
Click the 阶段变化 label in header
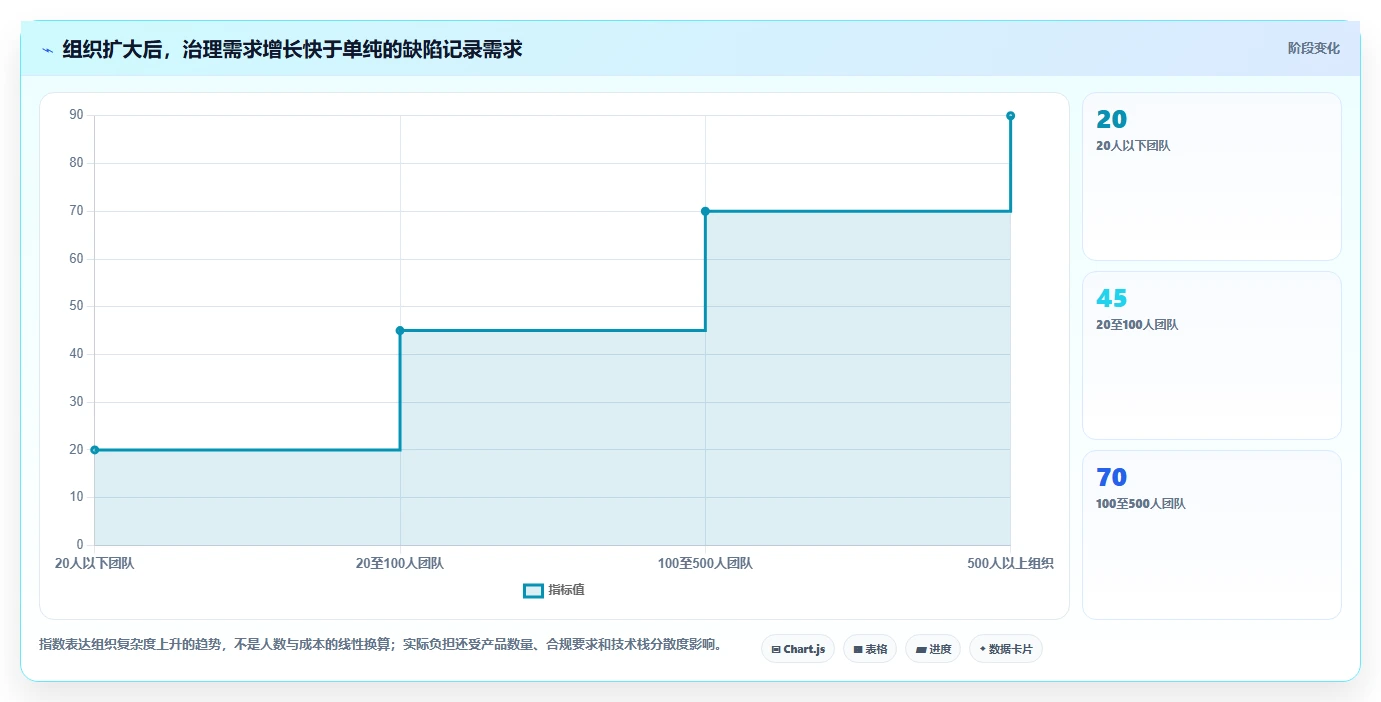coord(1313,48)
